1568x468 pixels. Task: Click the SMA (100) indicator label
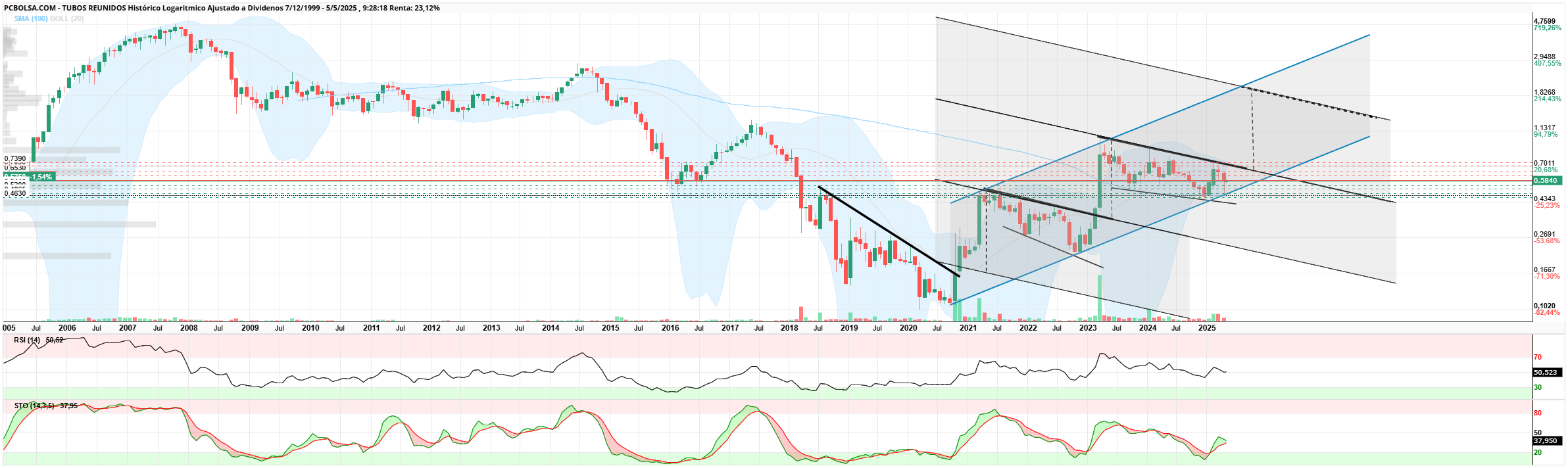[x=31, y=18]
